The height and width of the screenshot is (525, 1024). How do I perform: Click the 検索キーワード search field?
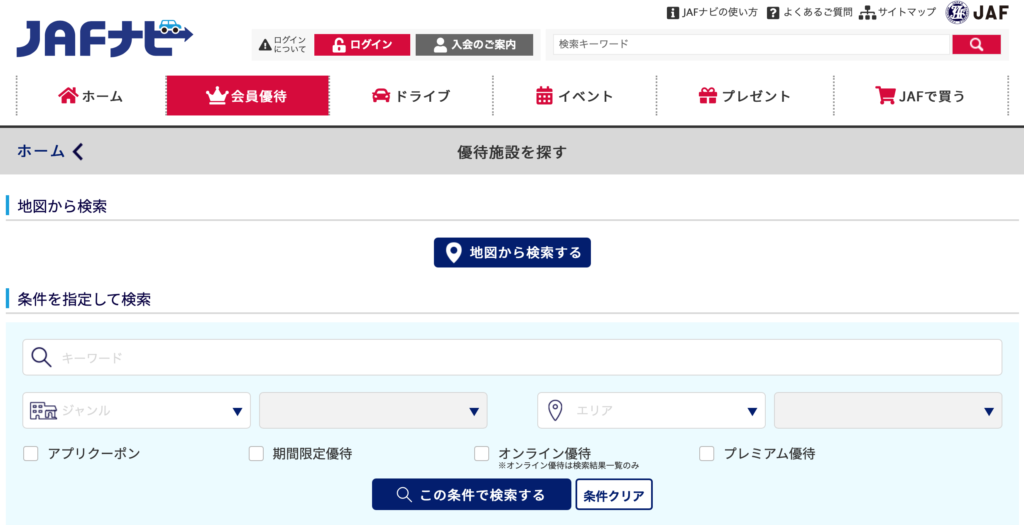[751, 44]
